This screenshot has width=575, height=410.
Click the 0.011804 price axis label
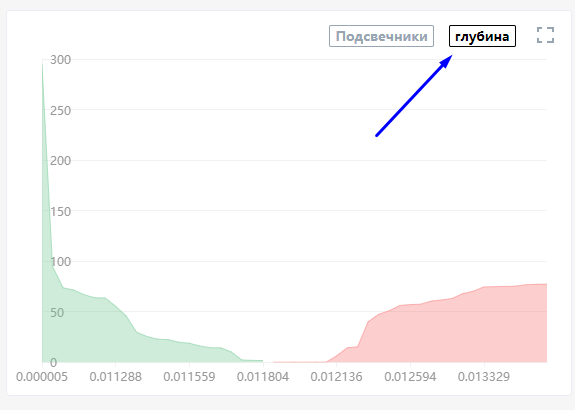point(263,377)
